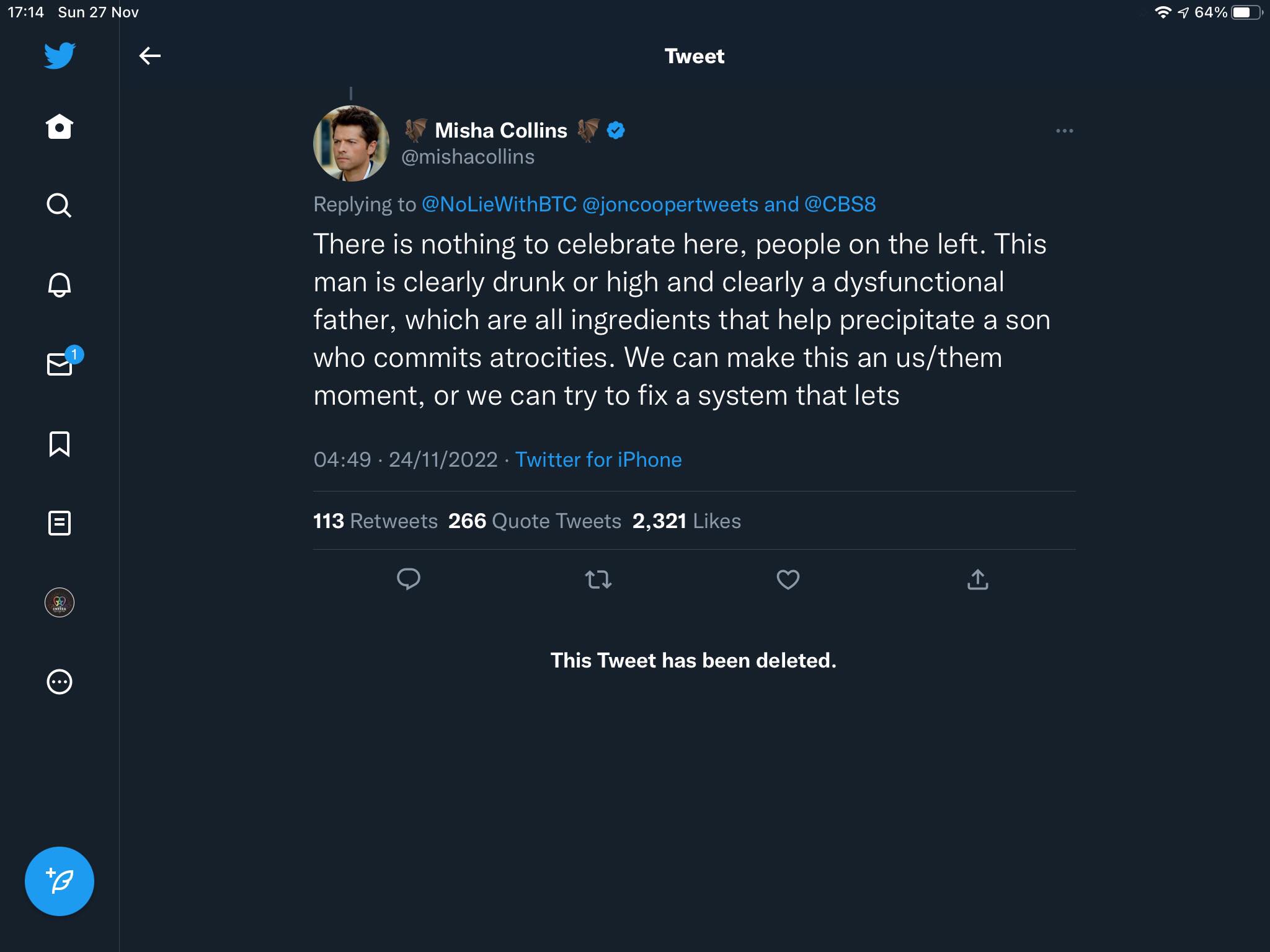Go back using the left arrow

(x=150, y=56)
